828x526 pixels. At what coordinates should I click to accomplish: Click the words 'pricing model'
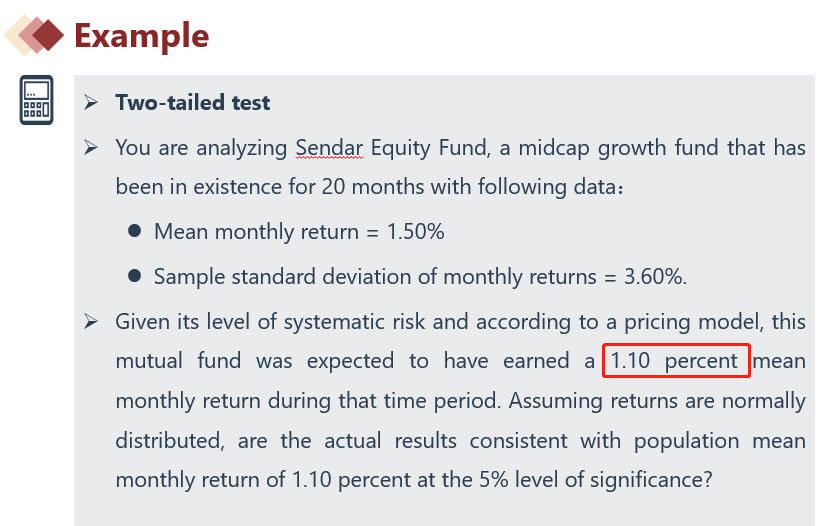(x=703, y=322)
